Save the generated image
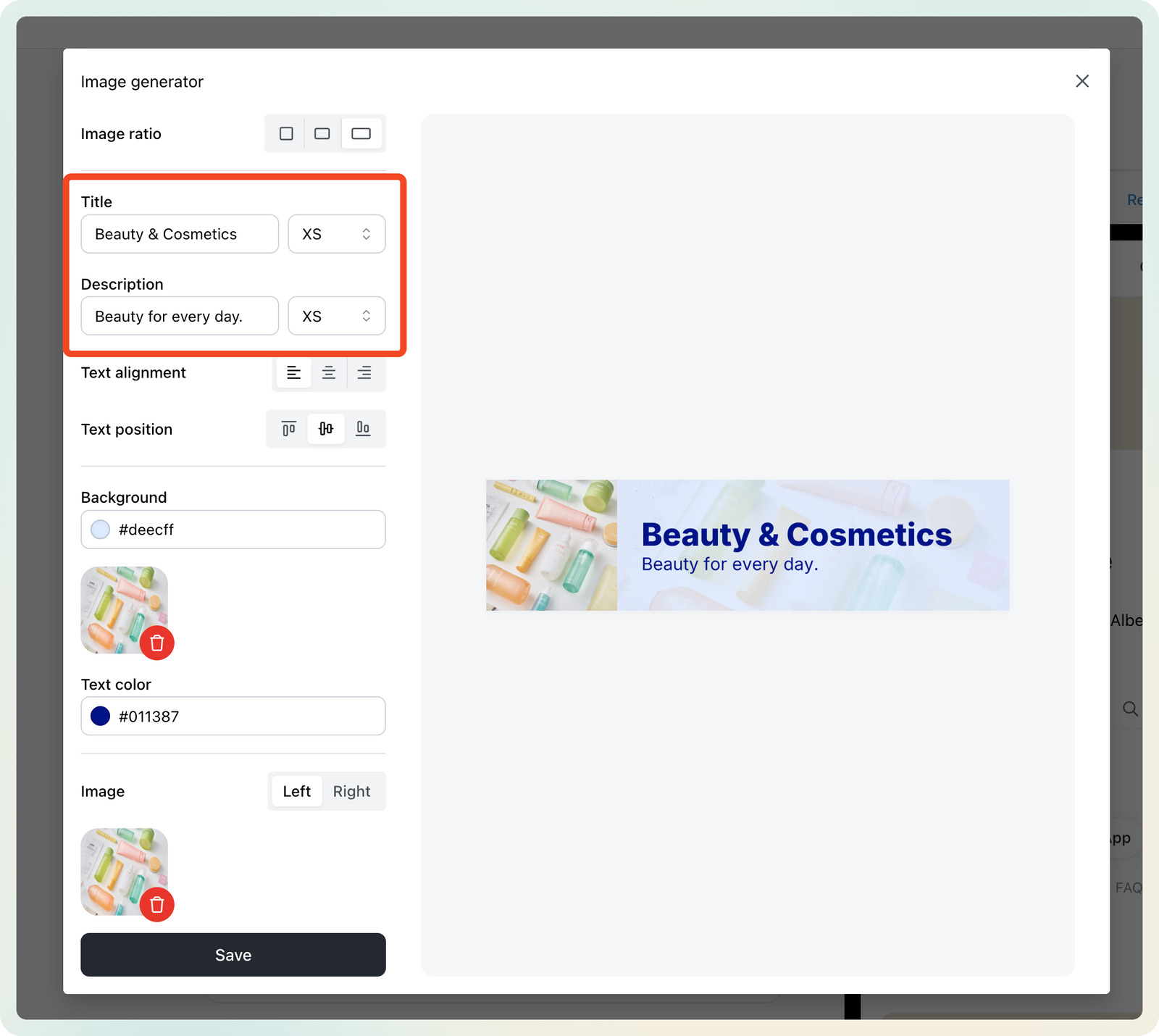 coord(233,955)
